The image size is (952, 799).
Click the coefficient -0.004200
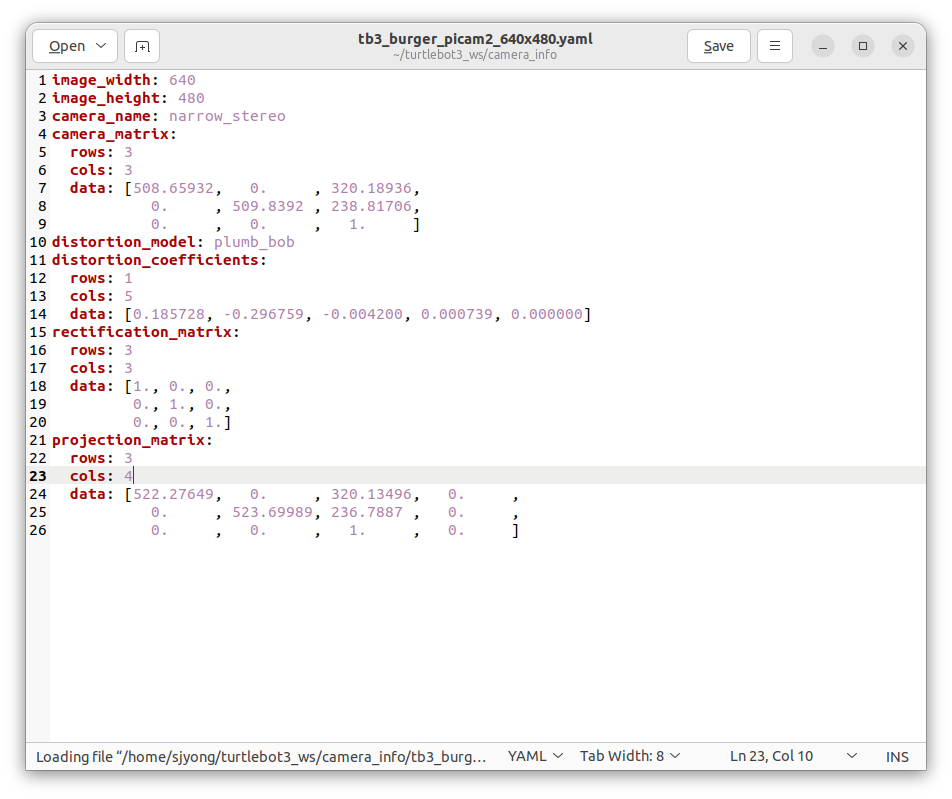pos(362,314)
